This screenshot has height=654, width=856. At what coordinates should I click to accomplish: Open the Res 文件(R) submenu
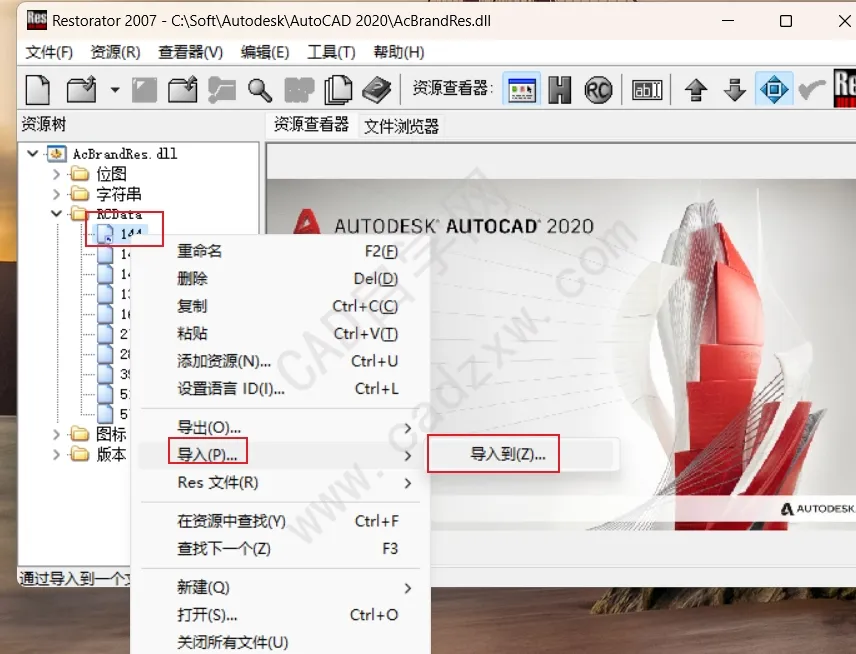tap(280, 483)
